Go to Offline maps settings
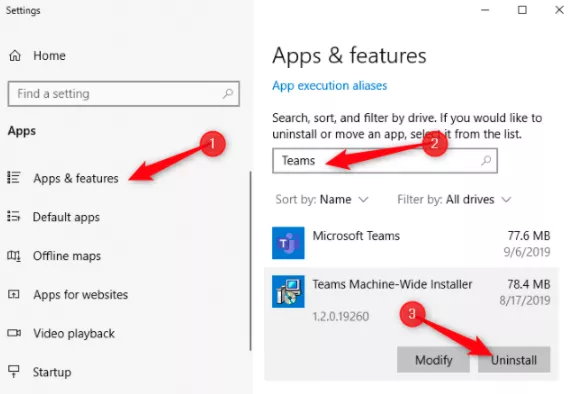This screenshot has width=570, height=394. 67,256
